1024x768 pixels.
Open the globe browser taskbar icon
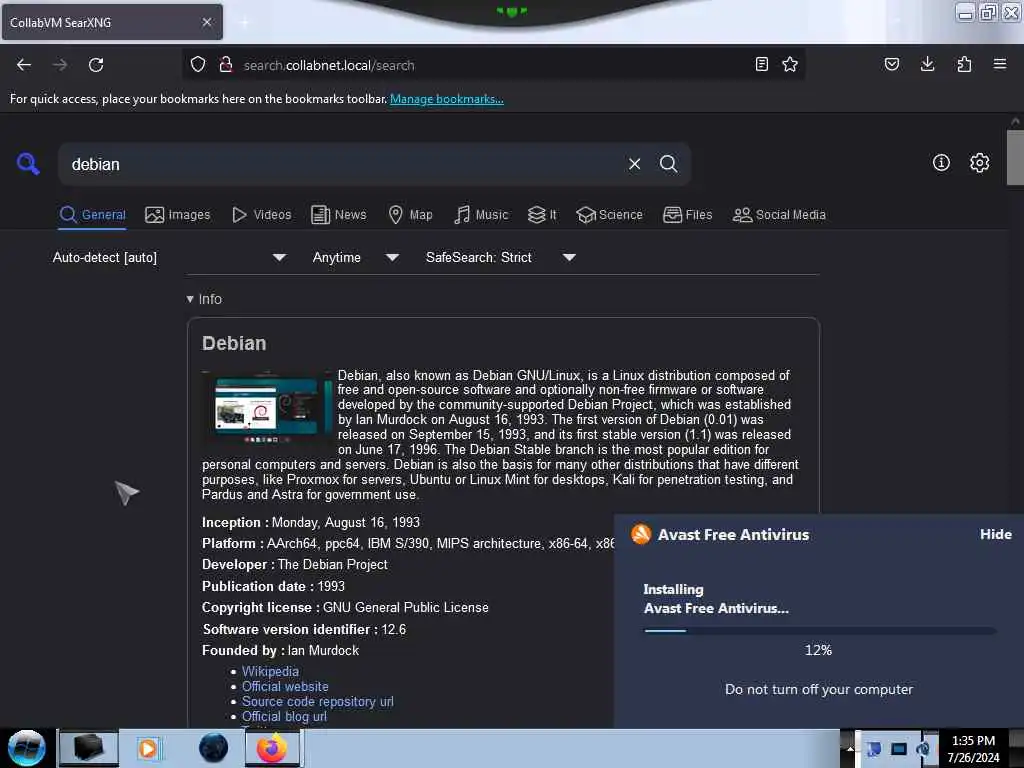pyautogui.click(x=213, y=748)
